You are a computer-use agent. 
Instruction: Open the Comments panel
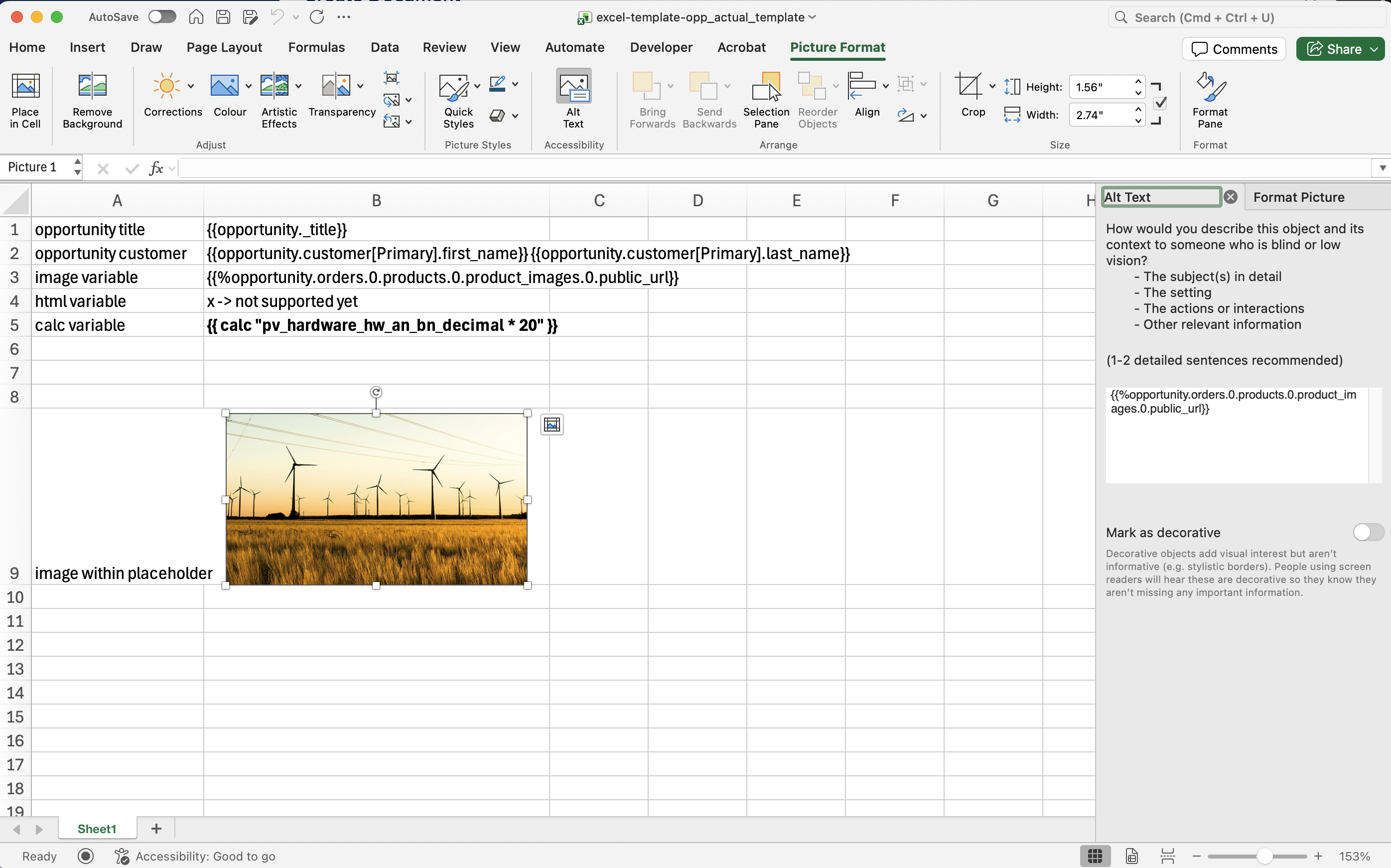(1233, 49)
